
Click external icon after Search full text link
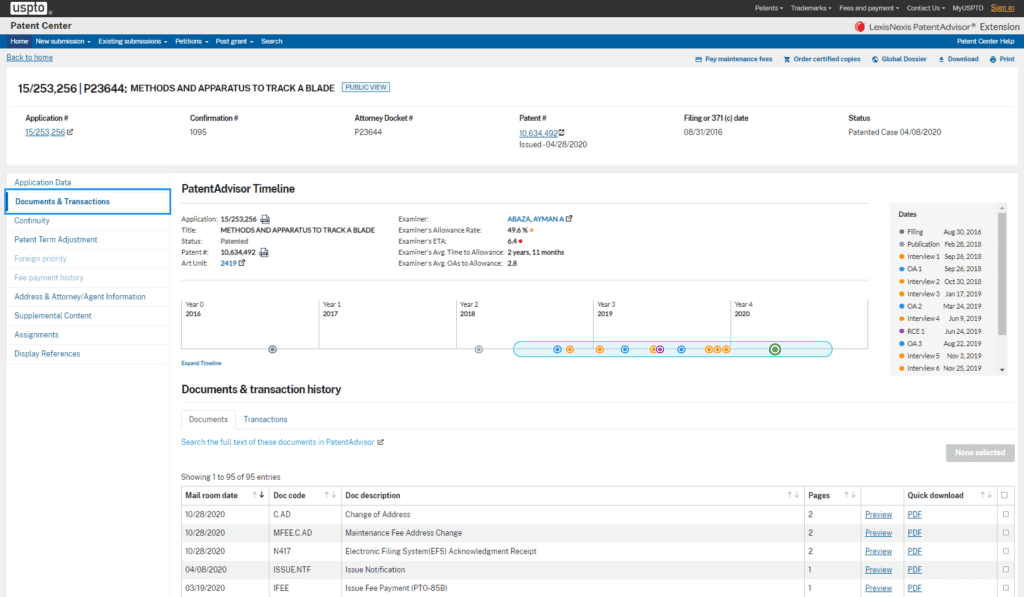[x=380, y=442]
